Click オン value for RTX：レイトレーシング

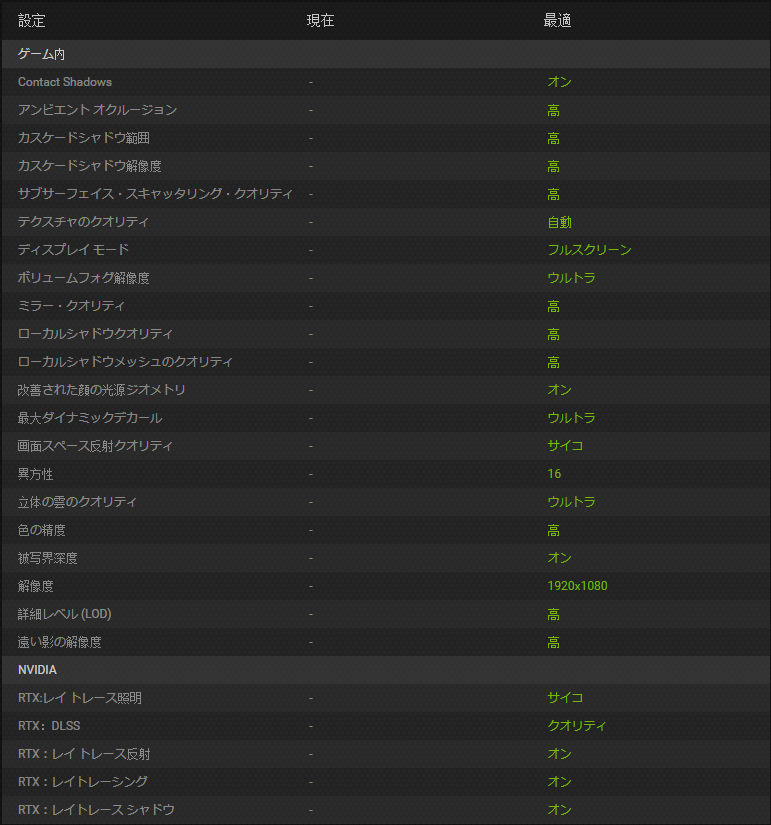tap(559, 782)
